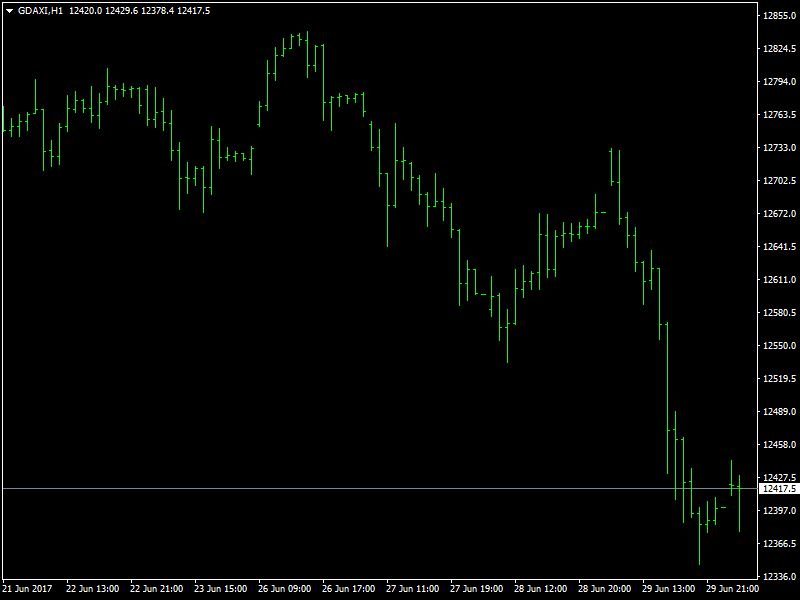Viewport: 800px width, 600px height.
Task: Select price scale label 12672.0
Action: pyautogui.click(x=779, y=214)
